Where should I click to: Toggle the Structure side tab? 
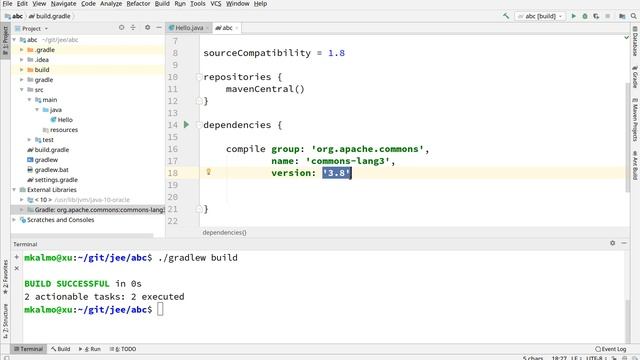point(5,321)
